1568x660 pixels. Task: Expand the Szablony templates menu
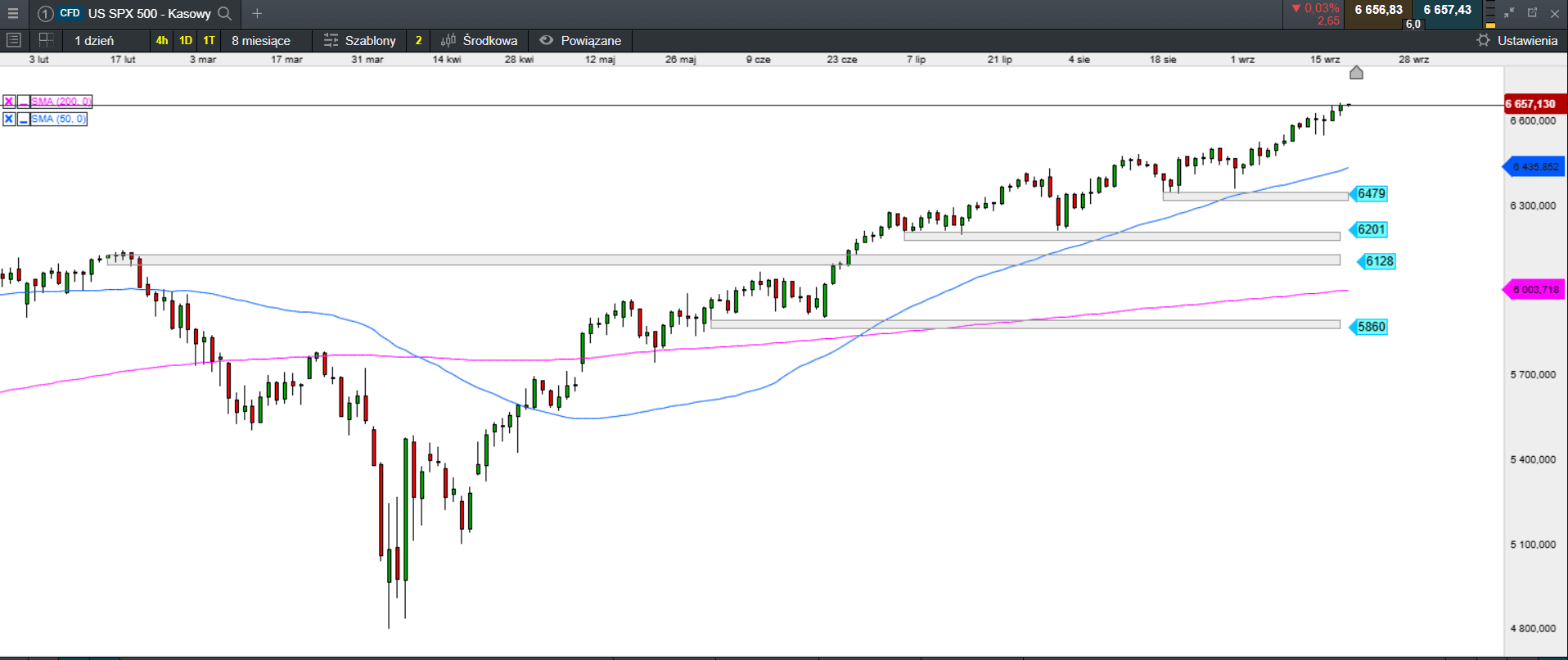(360, 40)
